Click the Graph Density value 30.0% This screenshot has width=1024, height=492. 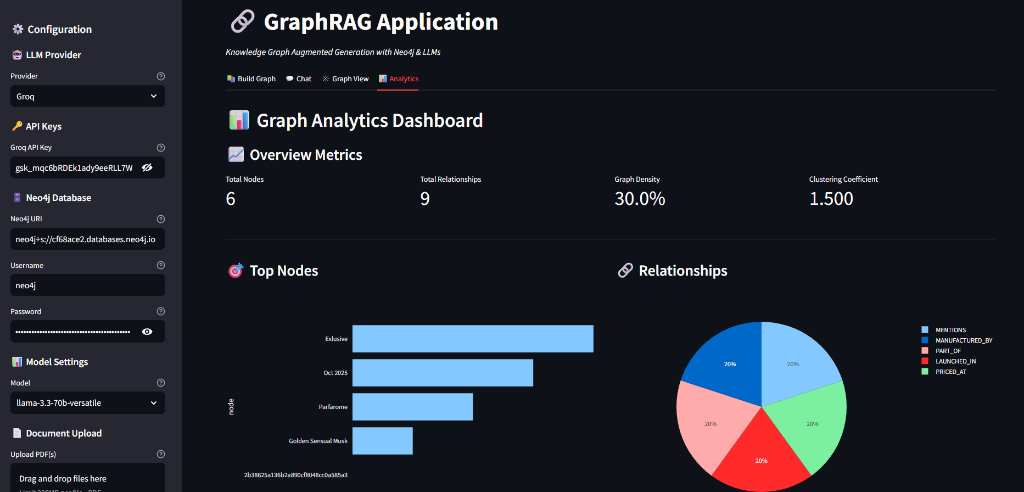click(x=640, y=199)
